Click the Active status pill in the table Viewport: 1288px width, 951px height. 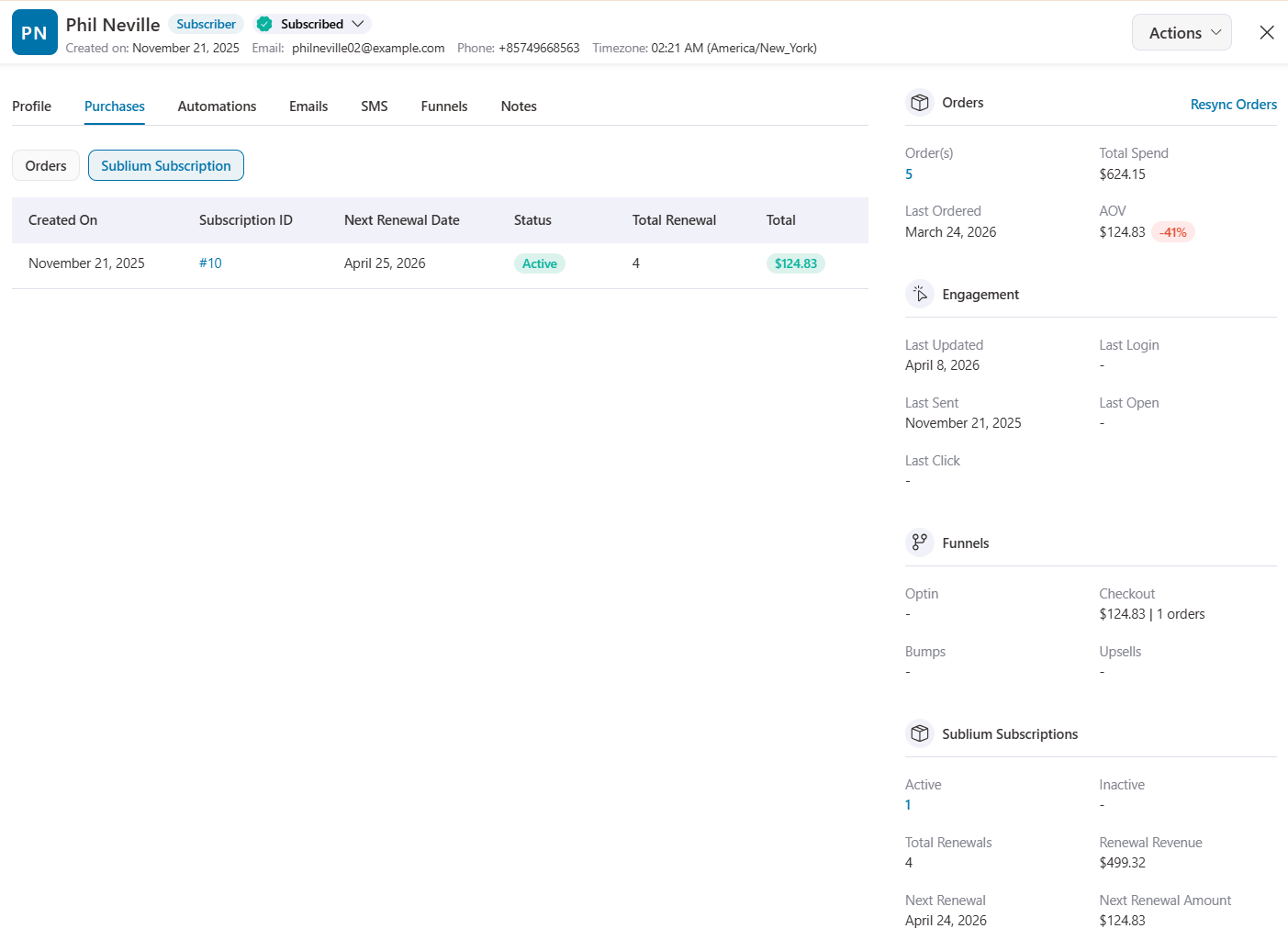pos(540,263)
